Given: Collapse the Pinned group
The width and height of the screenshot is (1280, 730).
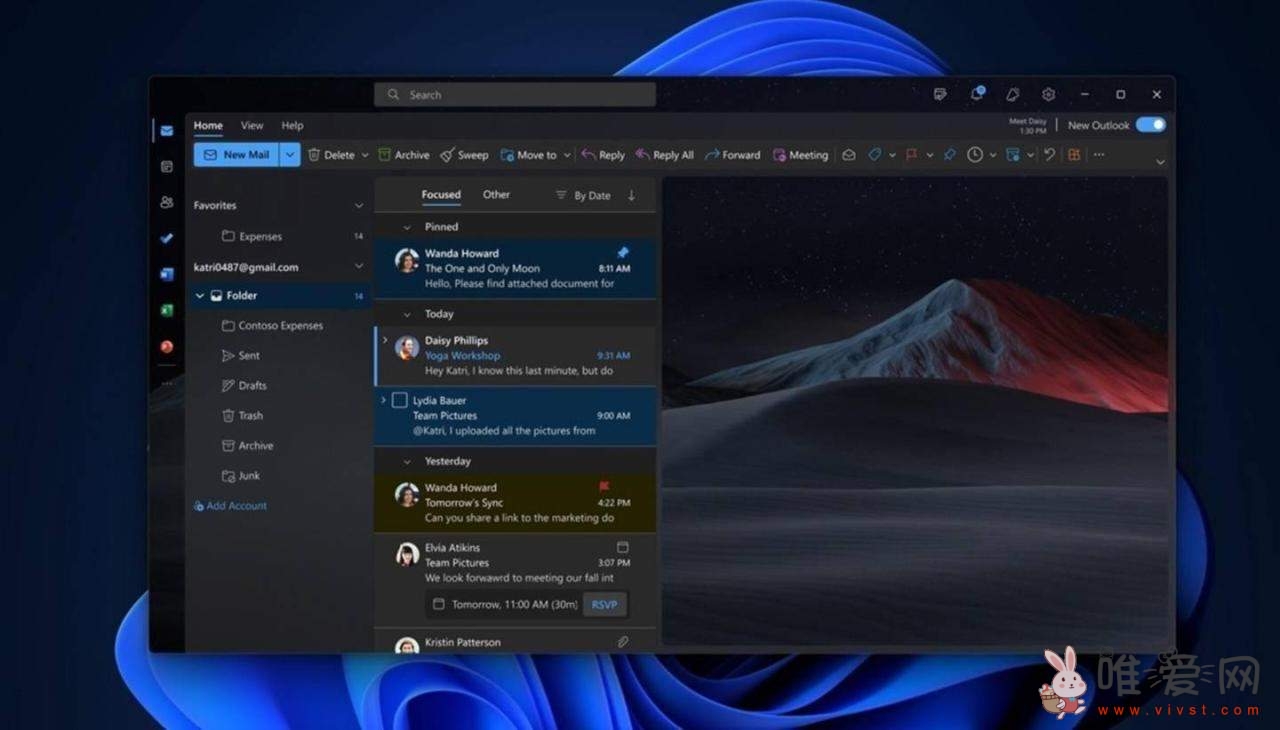Looking at the screenshot, I should click(407, 227).
